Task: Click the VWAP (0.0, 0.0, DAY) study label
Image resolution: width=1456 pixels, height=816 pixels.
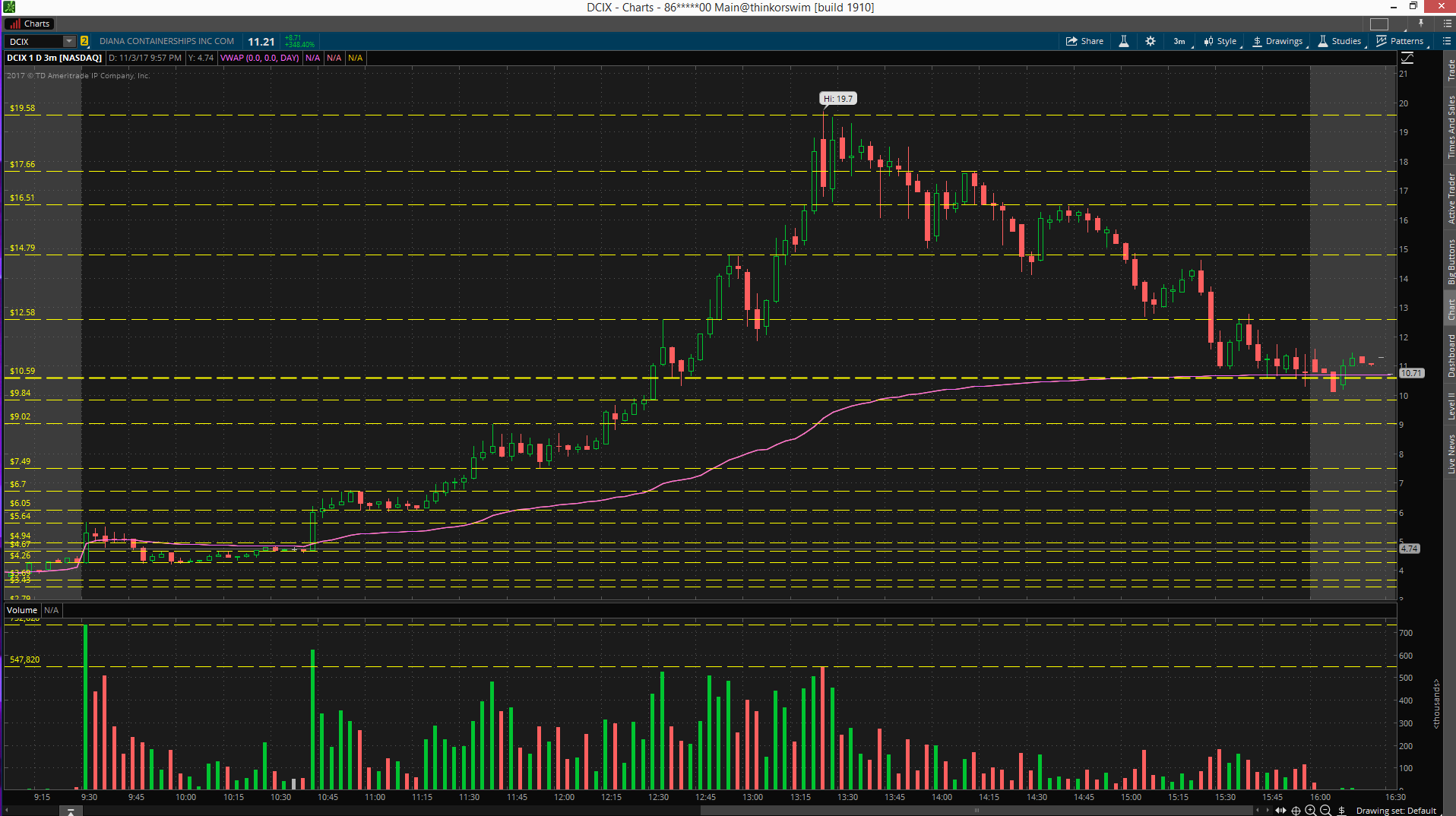Action: (x=259, y=58)
